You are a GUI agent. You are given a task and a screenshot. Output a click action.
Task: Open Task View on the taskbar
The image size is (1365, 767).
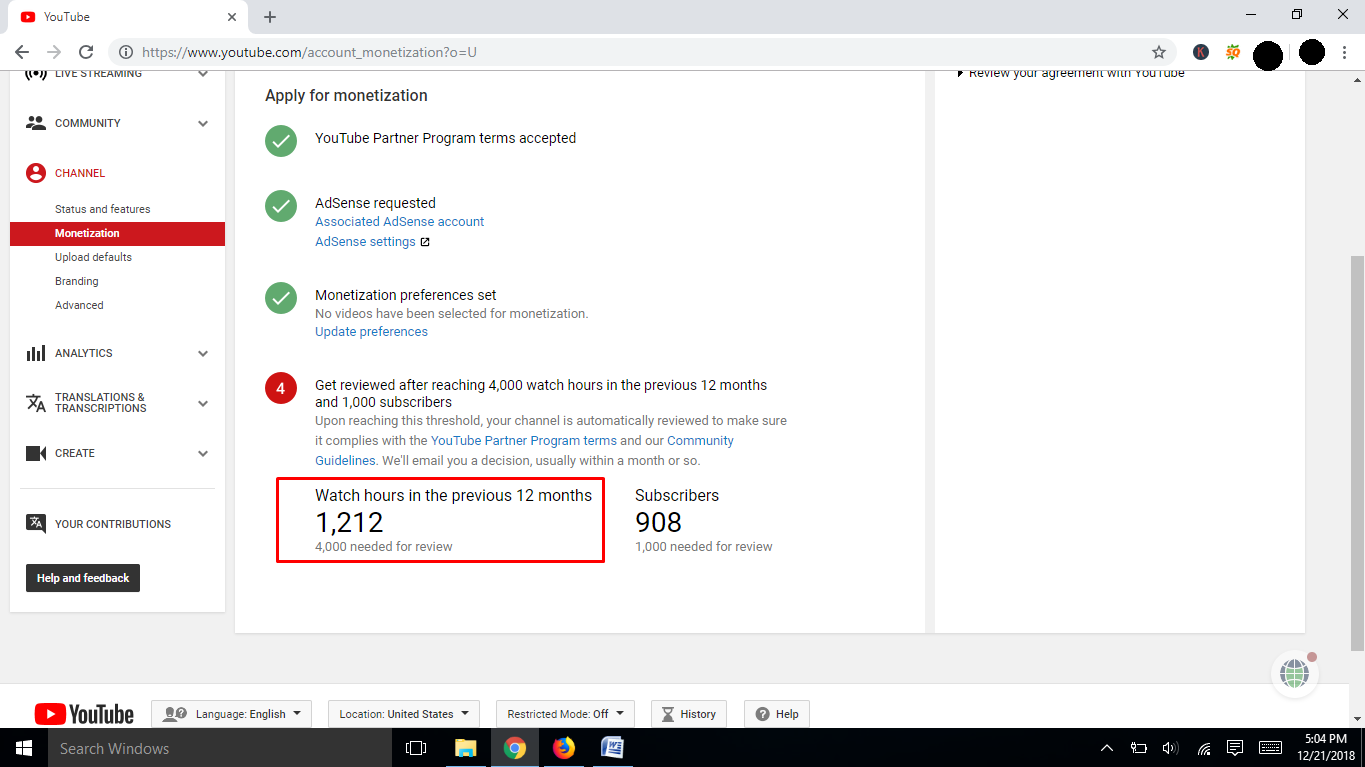(x=416, y=748)
